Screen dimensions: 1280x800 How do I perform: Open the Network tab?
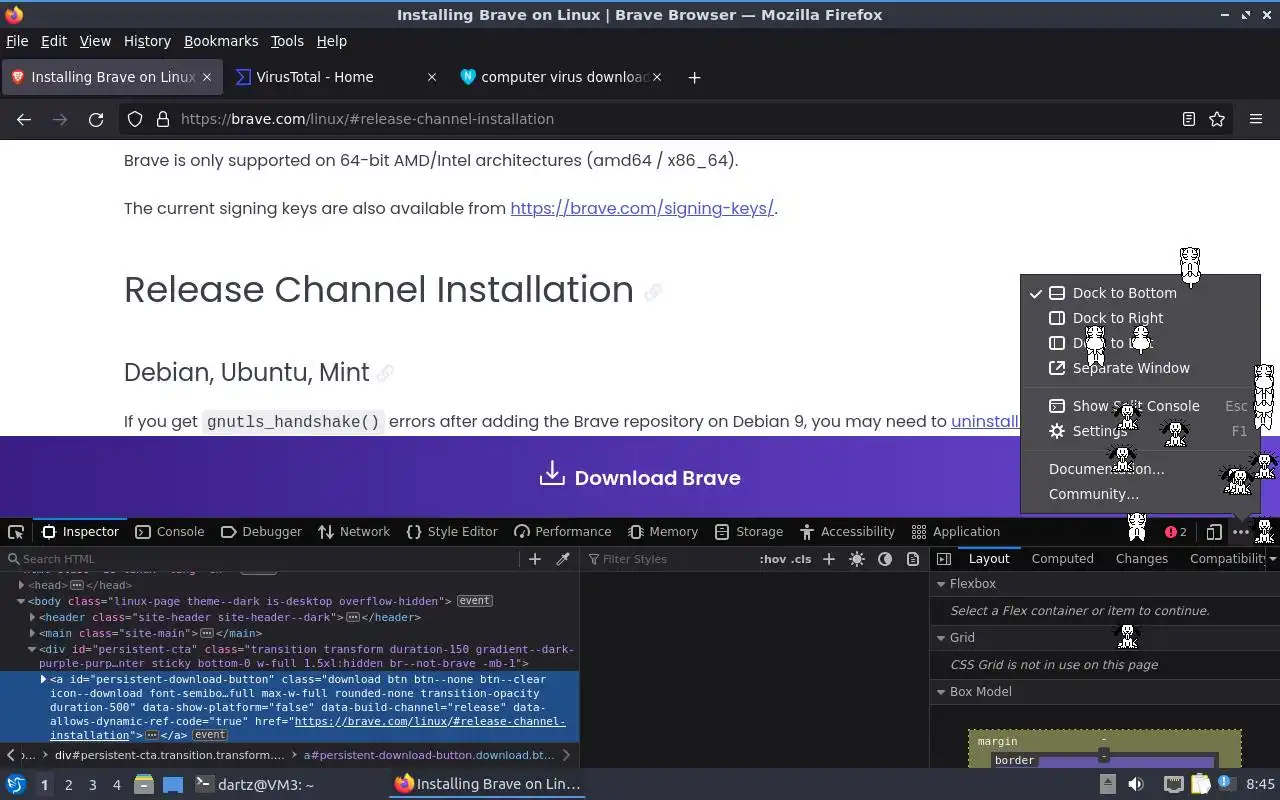point(354,532)
